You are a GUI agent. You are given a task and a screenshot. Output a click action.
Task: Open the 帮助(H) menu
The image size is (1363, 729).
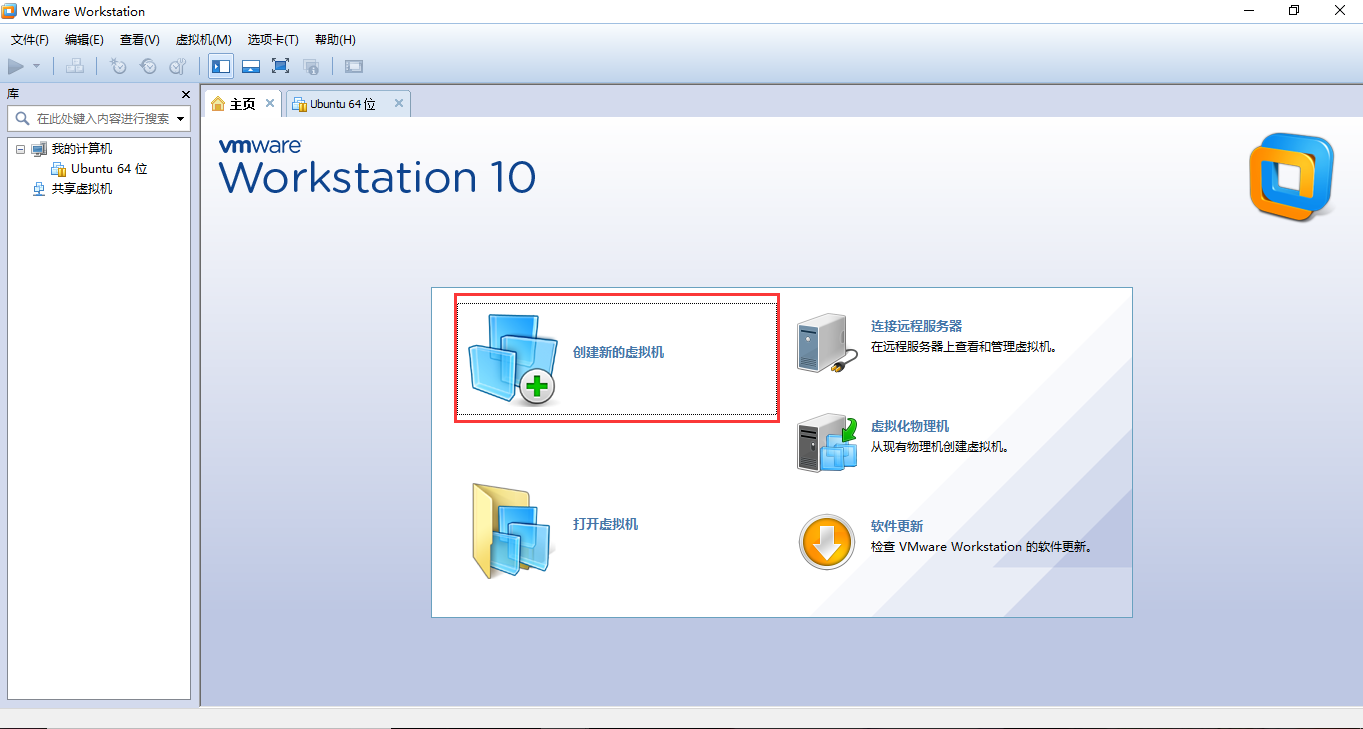[335, 40]
